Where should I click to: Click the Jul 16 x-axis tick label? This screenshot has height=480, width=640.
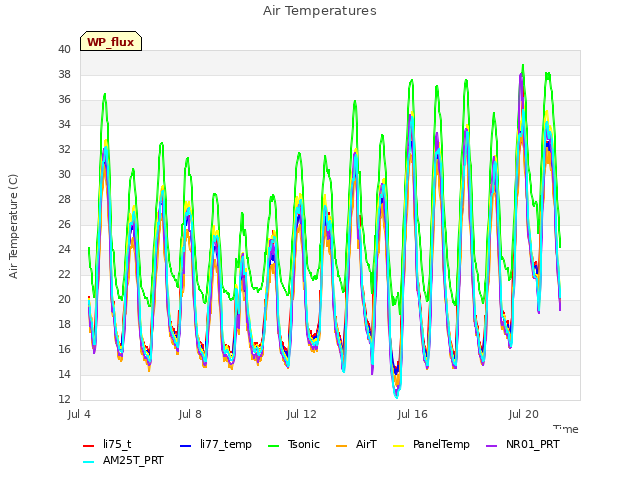[x=412, y=414]
